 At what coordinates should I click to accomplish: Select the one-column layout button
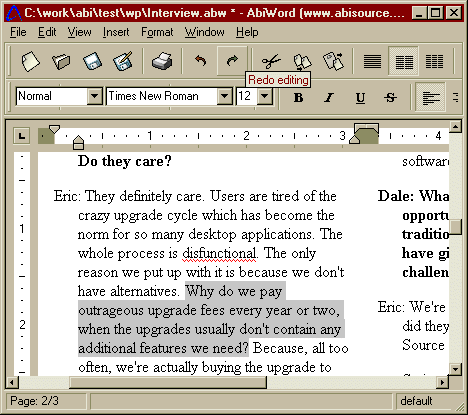372,61
